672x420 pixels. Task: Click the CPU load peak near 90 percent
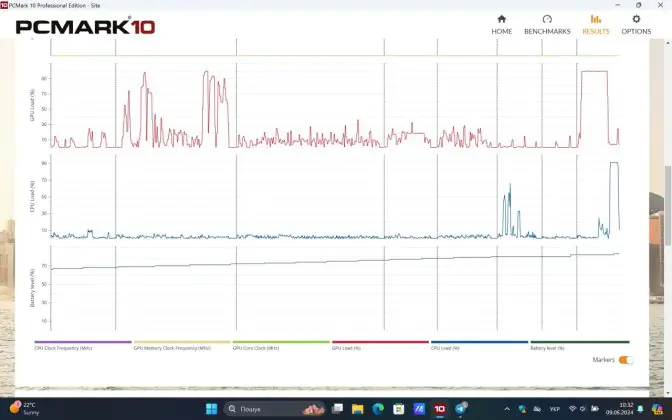coord(614,163)
